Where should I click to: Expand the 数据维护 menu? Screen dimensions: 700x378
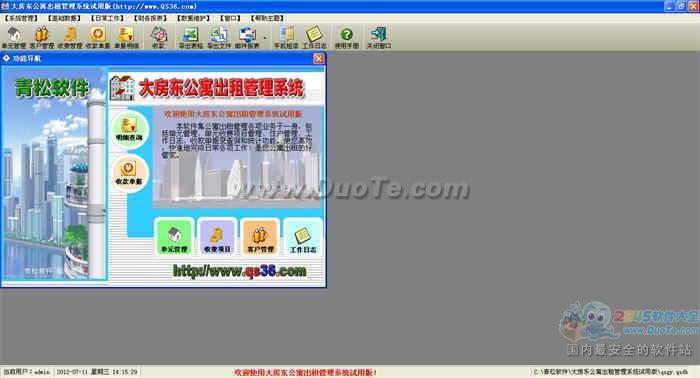(193, 18)
